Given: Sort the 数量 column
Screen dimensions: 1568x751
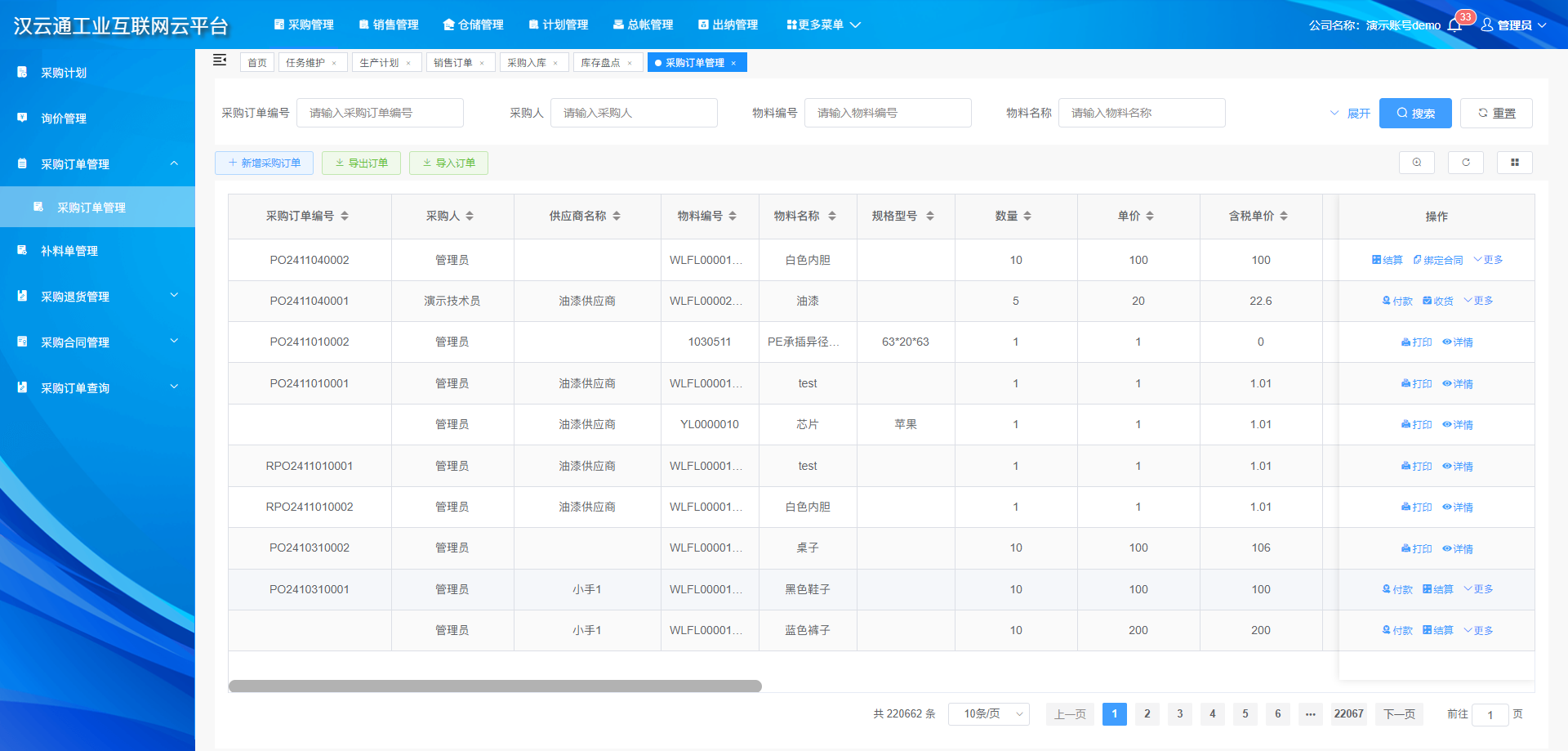Looking at the screenshot, I should pos(1027,216).
